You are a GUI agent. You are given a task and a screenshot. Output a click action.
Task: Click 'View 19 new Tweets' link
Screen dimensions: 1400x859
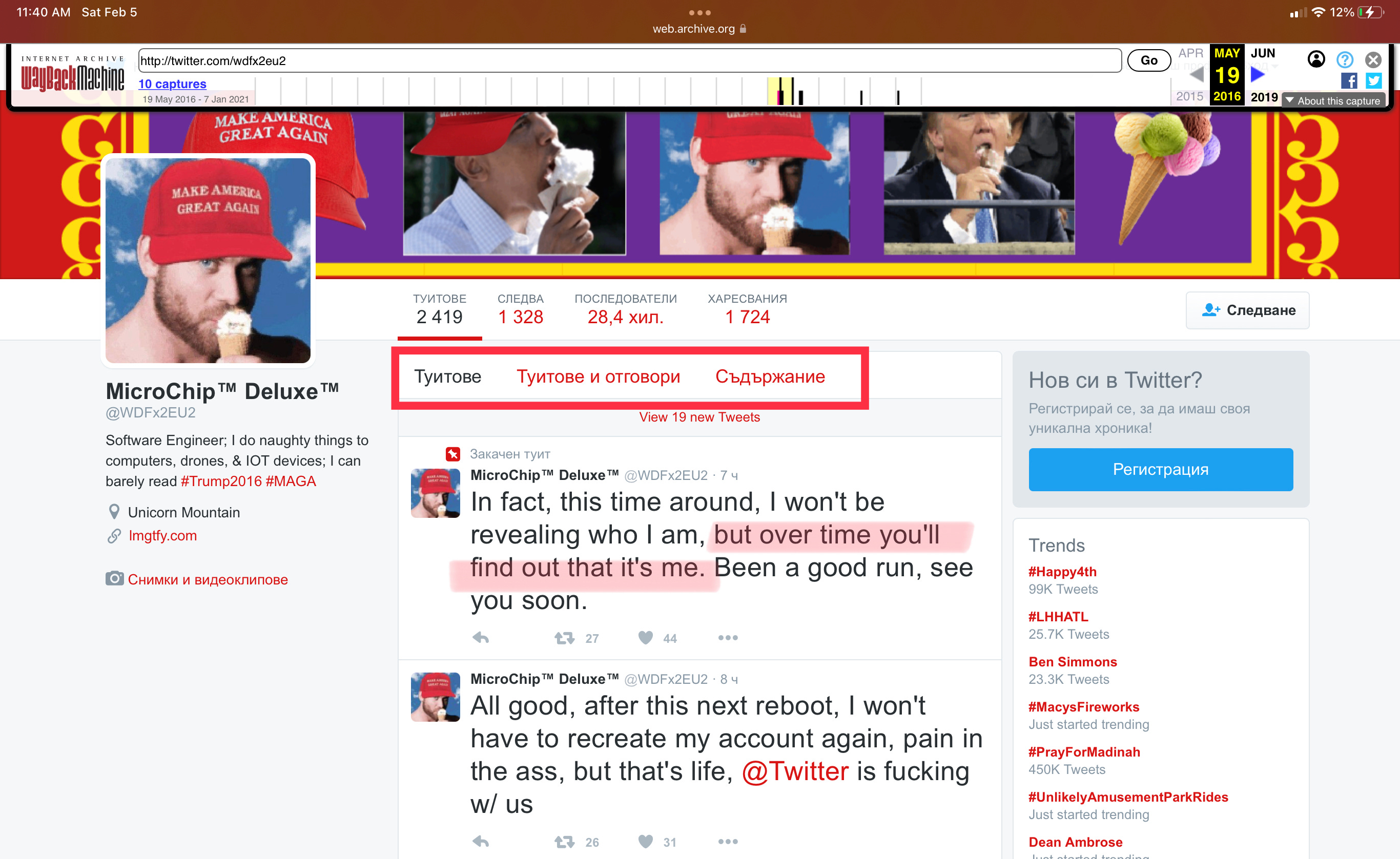[699, 417]
